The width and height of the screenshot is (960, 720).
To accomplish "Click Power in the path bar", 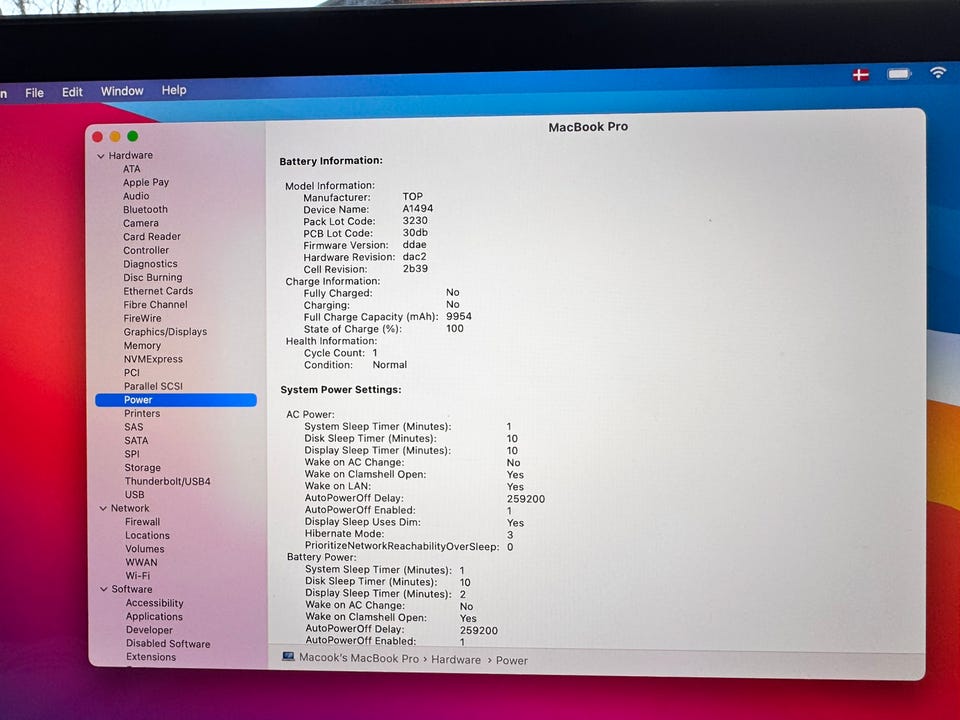I will [x=511, y=661].
